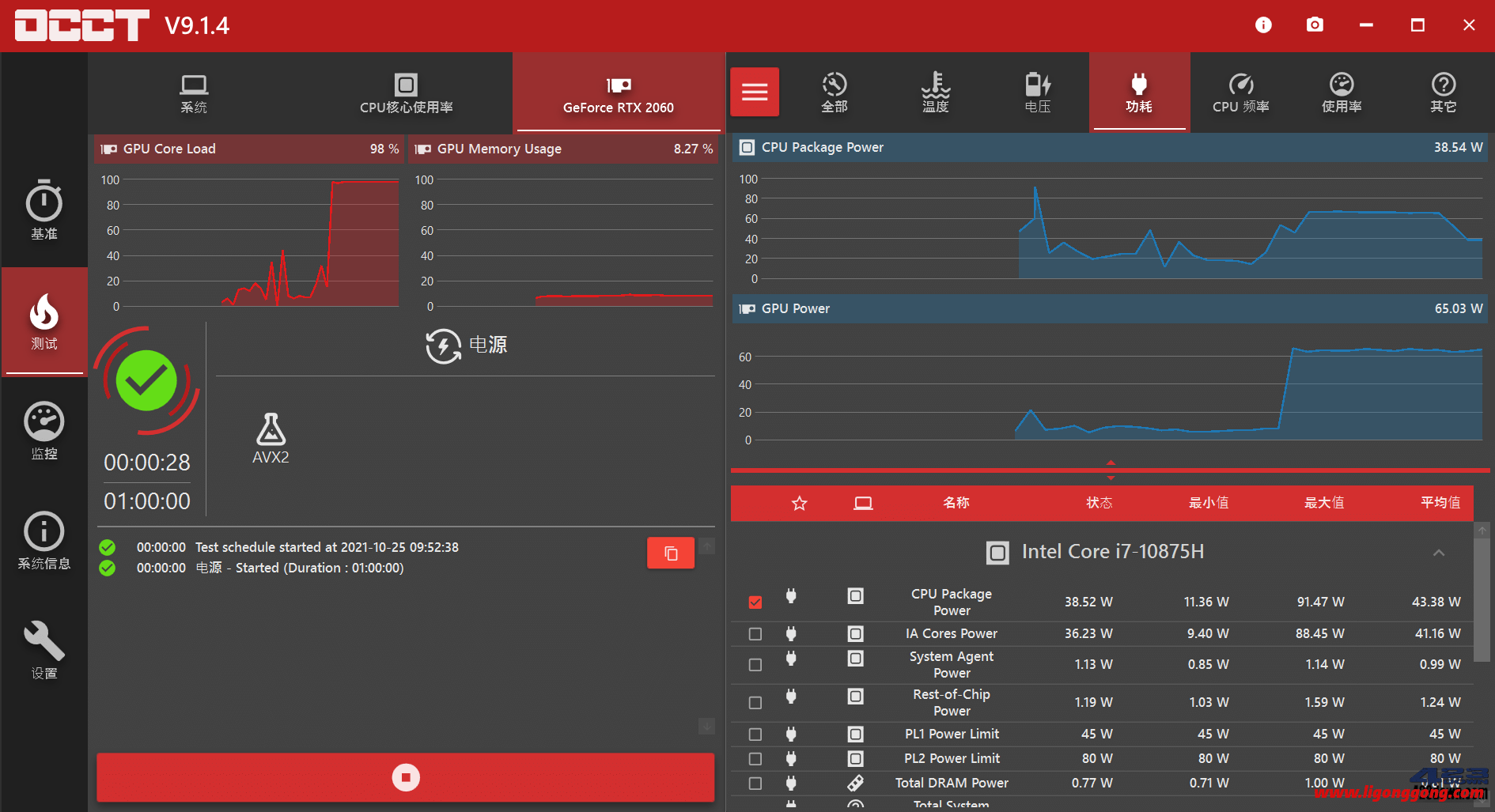The image size is (1495, 812).
Task: Show all sensors with 全部 tab
Action: point(835,93)
